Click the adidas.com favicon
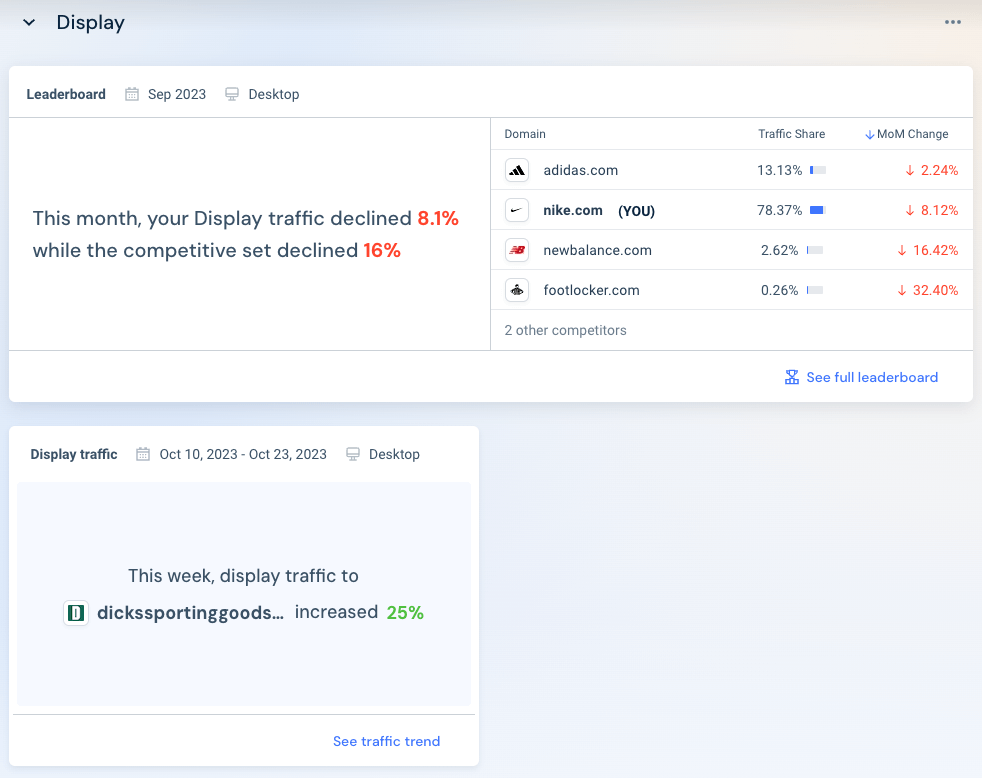982x778 pixels. click(x=517, y=170)
